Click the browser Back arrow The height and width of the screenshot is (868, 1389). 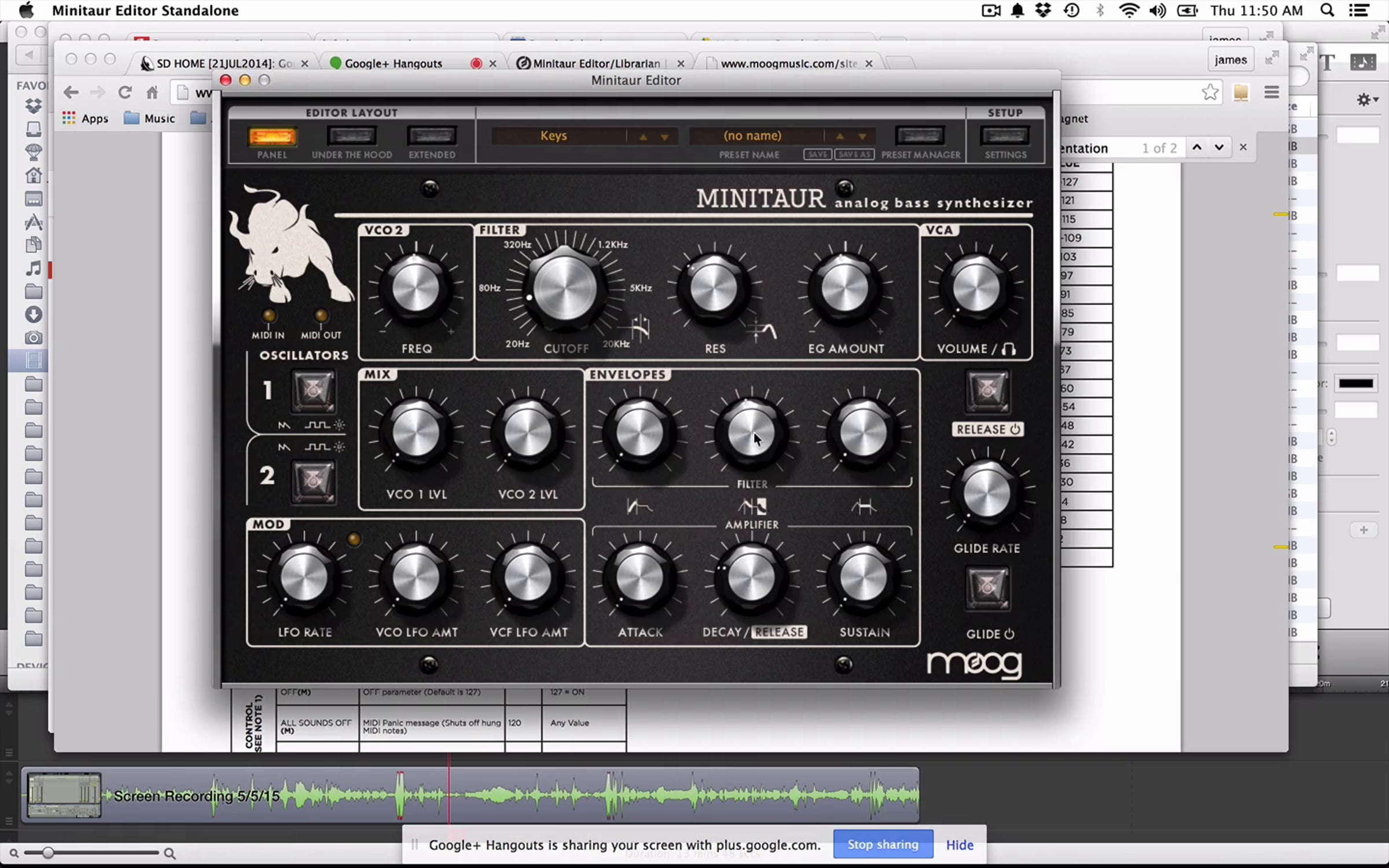[x=71, y=92]
